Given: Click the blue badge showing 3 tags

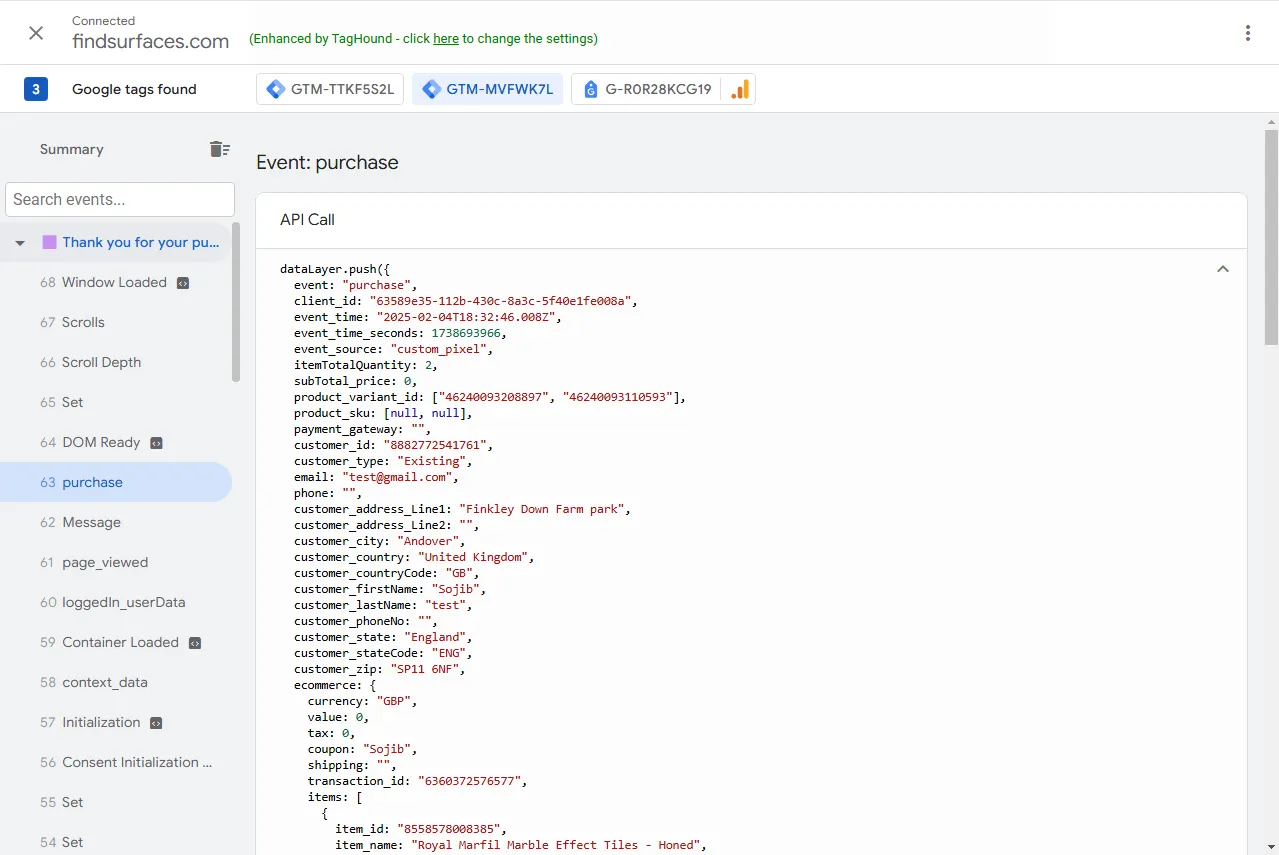Looking at the screenshot, I should [36, 89].
